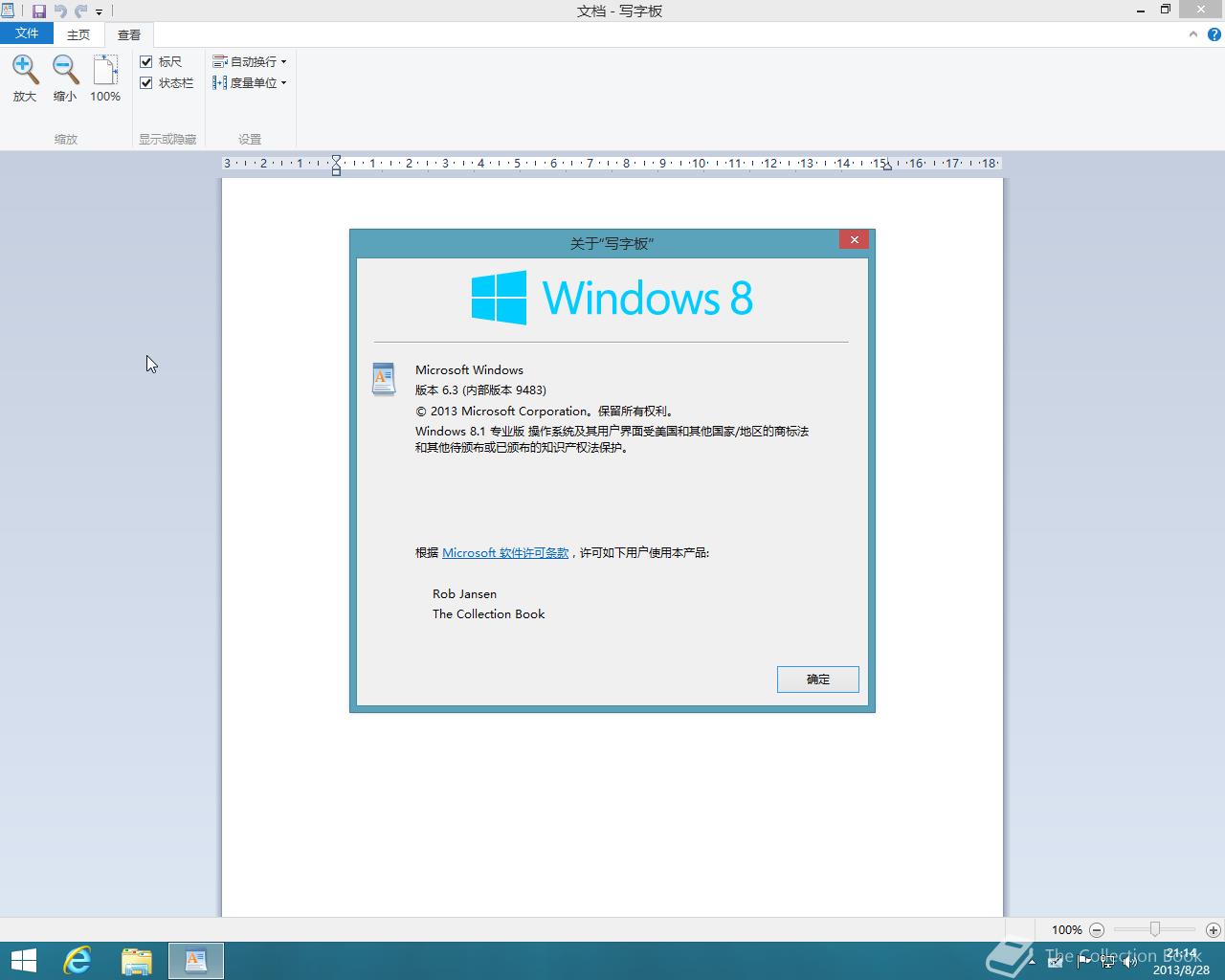Click the Zoom Out (缩小) magnifier icon
The height and width of the screenshot is (980, 1225).
(x=65, y=69)
